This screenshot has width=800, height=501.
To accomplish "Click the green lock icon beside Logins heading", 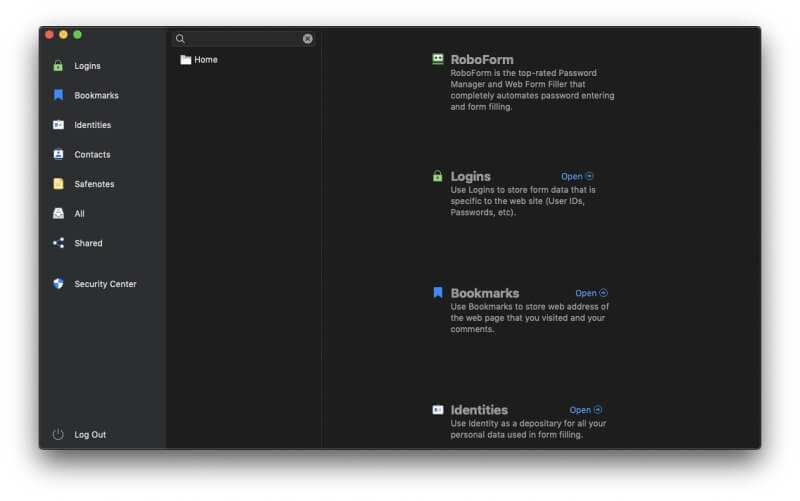I will 438,176.
